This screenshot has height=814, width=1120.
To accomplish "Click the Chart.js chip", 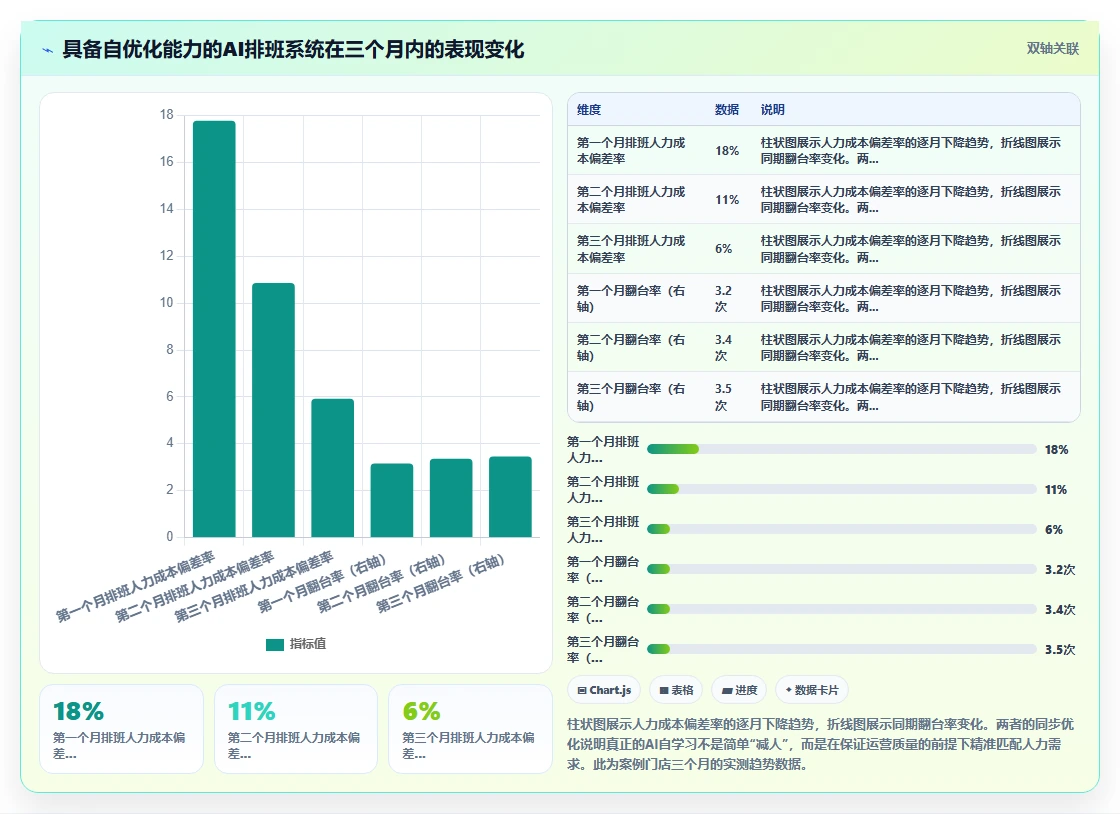I will 604,690.
